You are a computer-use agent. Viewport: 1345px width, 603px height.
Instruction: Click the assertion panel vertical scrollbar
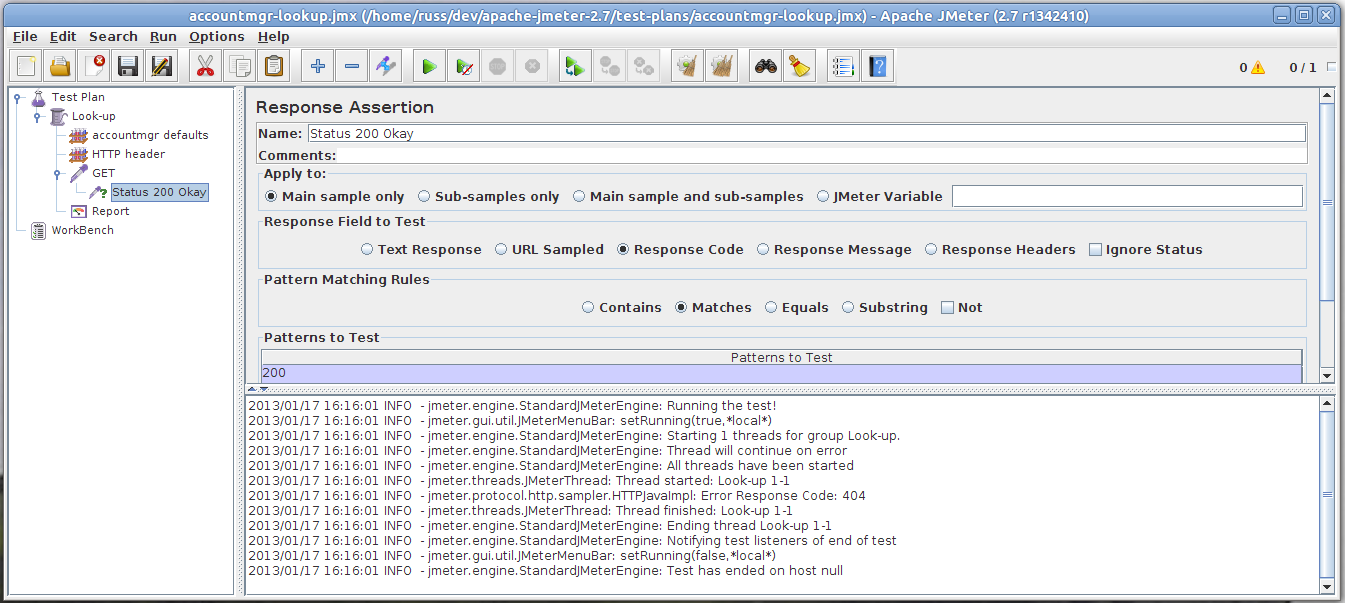[1327, 201]
